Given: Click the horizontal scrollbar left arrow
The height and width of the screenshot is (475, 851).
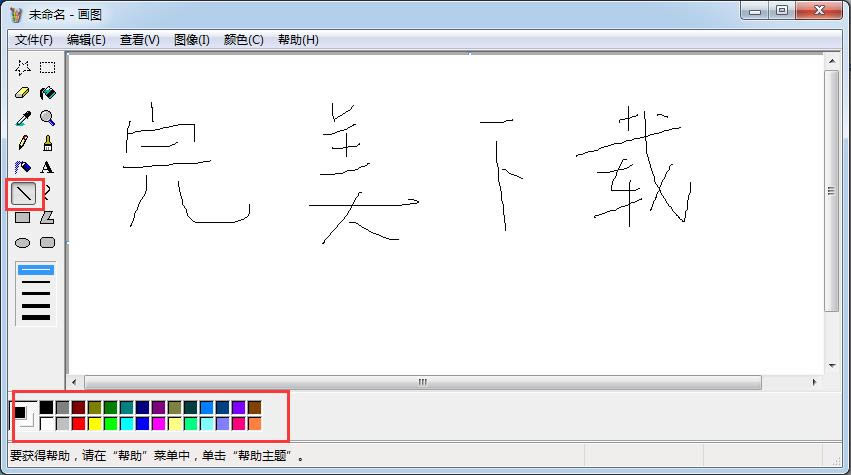Looking at the screenshot, I should pos(74,382).
